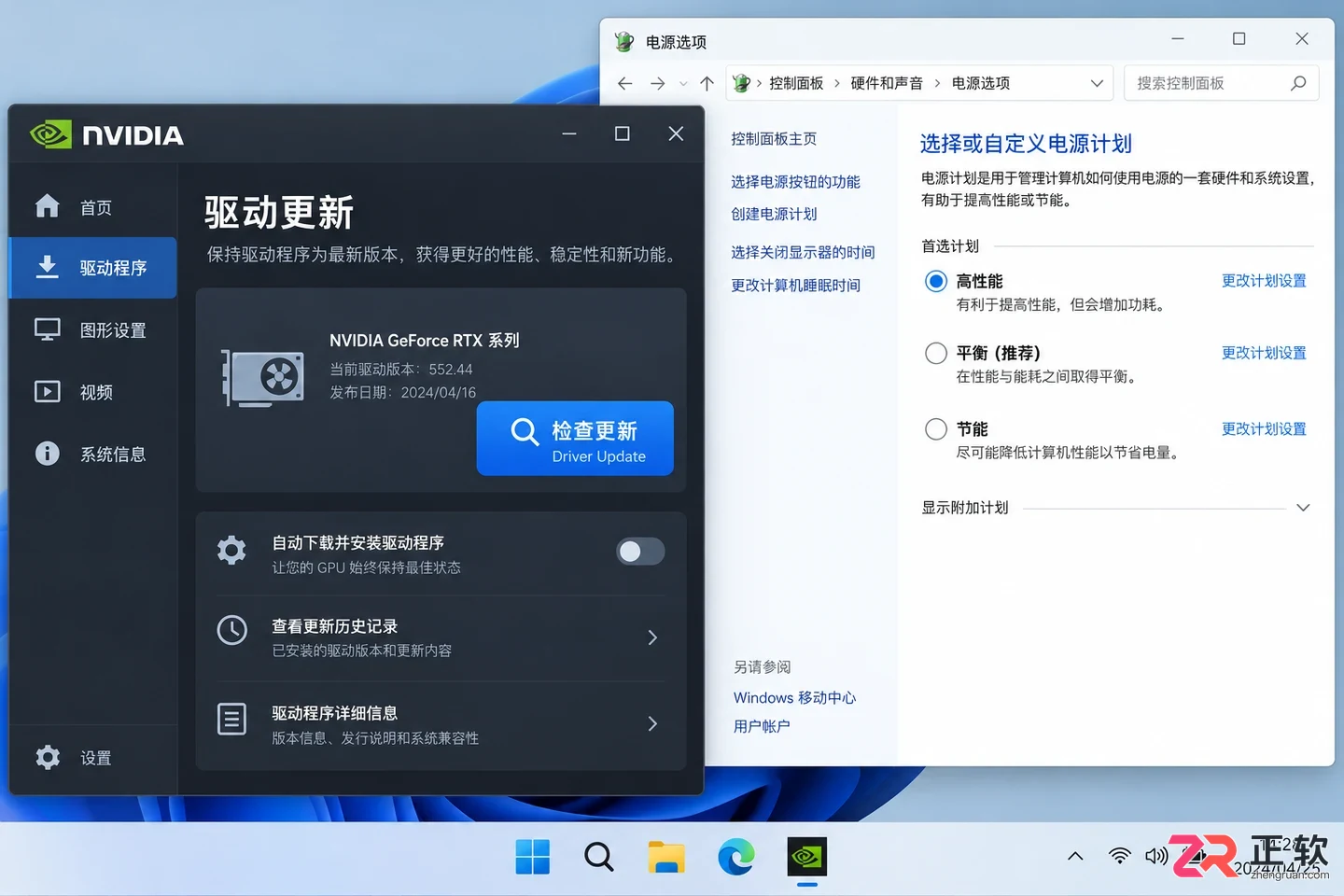Click 更改计算机睡眠时间 link
1344x896 pixels.
point(795,286)
